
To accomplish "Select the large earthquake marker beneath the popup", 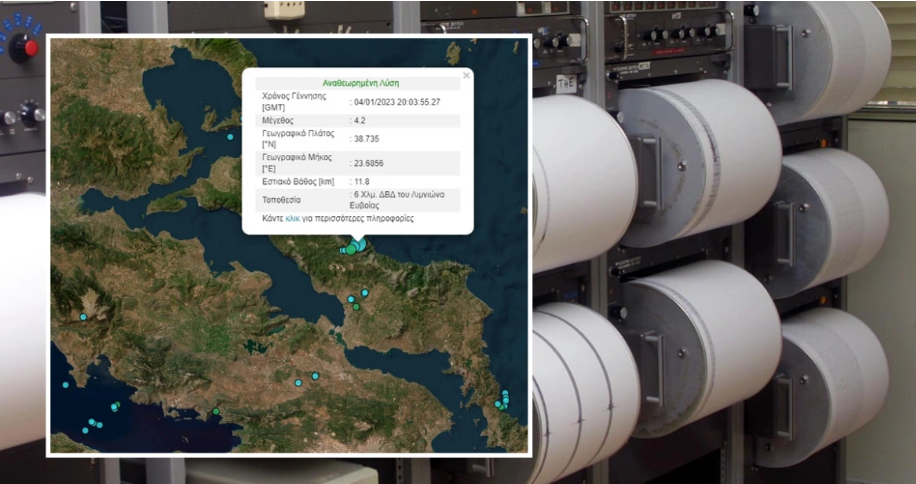I will click(x=357, y=245).
